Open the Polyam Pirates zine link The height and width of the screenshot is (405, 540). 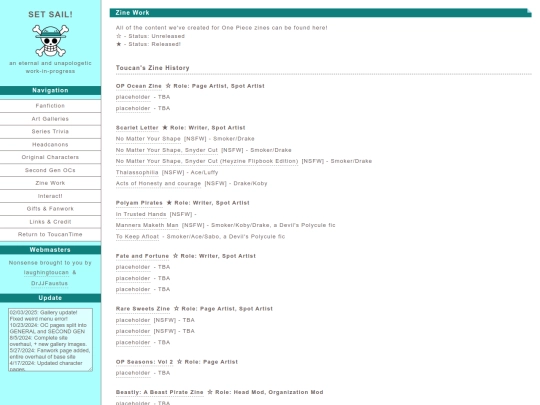(x=139, y=203)
